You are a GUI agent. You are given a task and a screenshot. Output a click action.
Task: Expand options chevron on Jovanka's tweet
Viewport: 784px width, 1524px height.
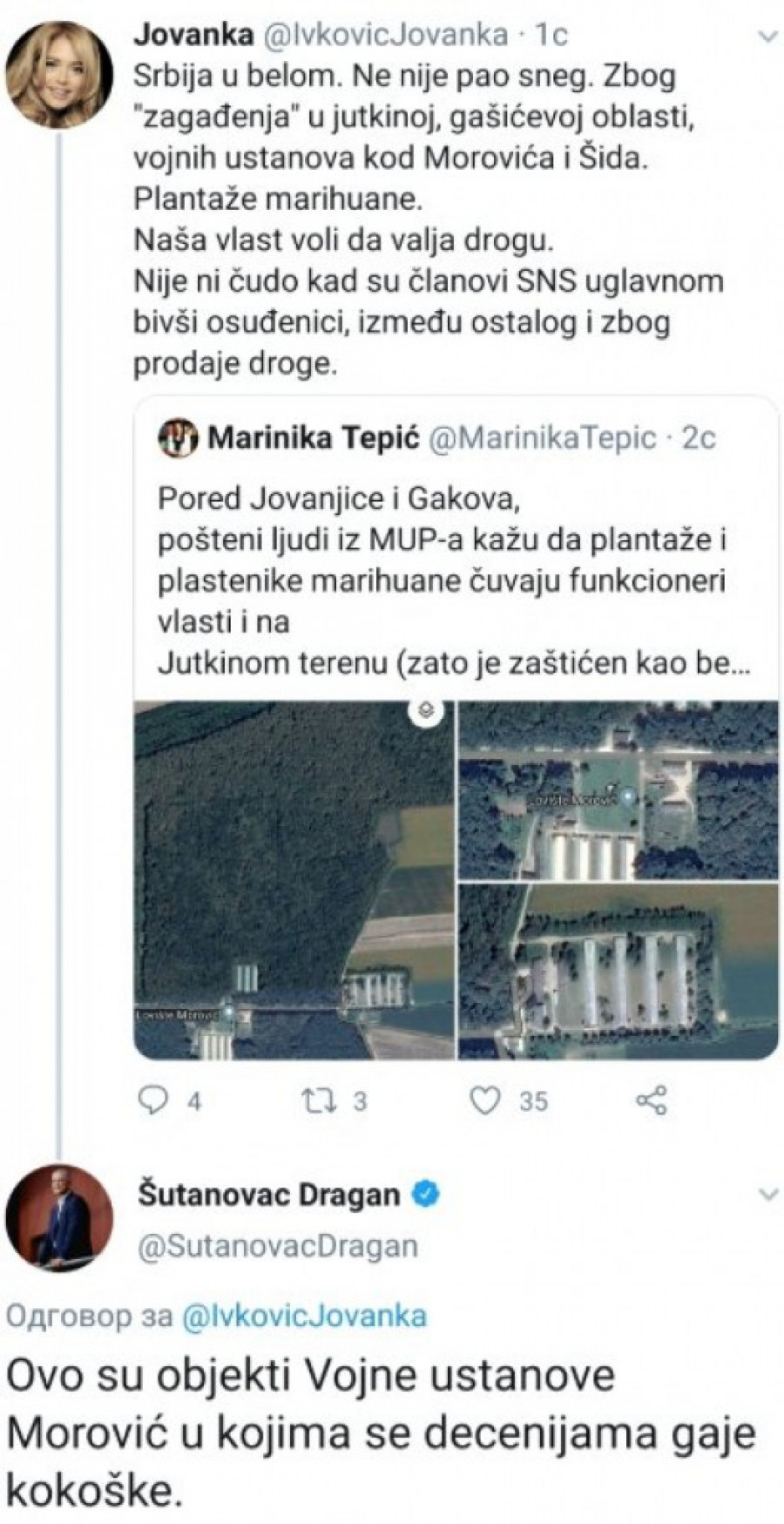[768, 37]
